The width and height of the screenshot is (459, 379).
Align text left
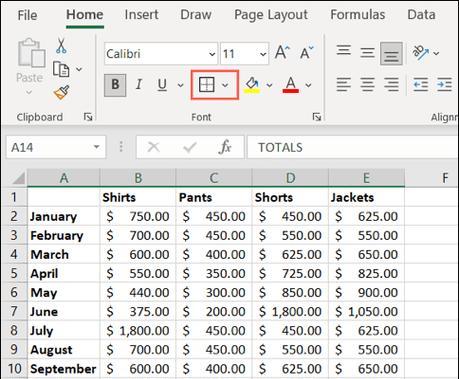(x=344, y=84)
